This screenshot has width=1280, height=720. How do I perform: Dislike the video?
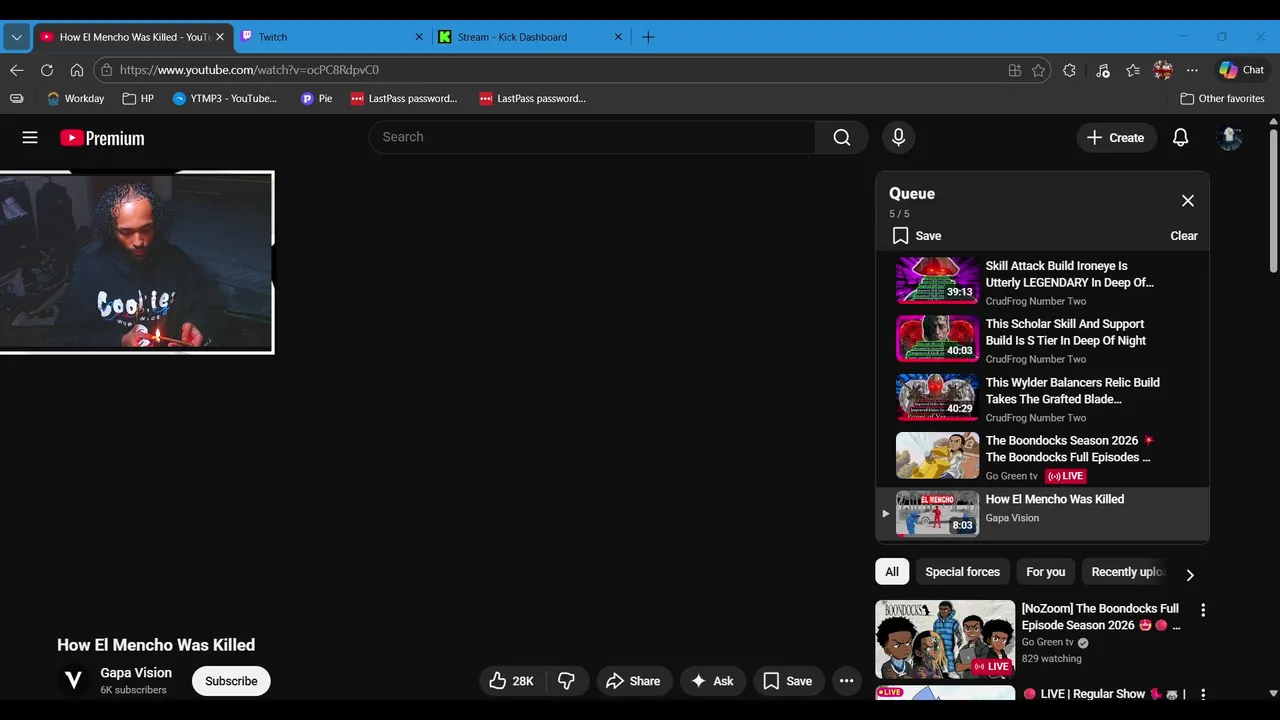(567, 681)
